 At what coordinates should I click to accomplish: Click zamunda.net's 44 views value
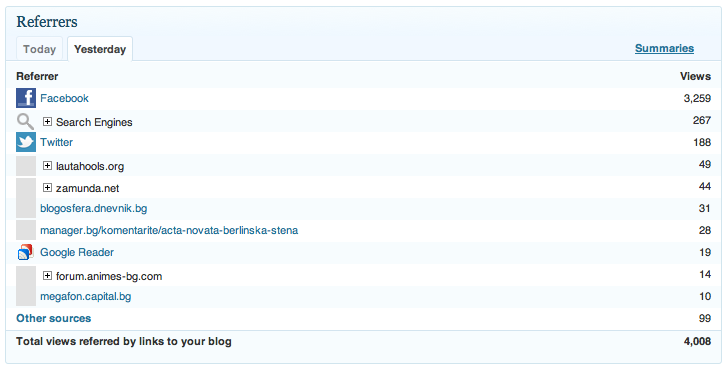705,186
